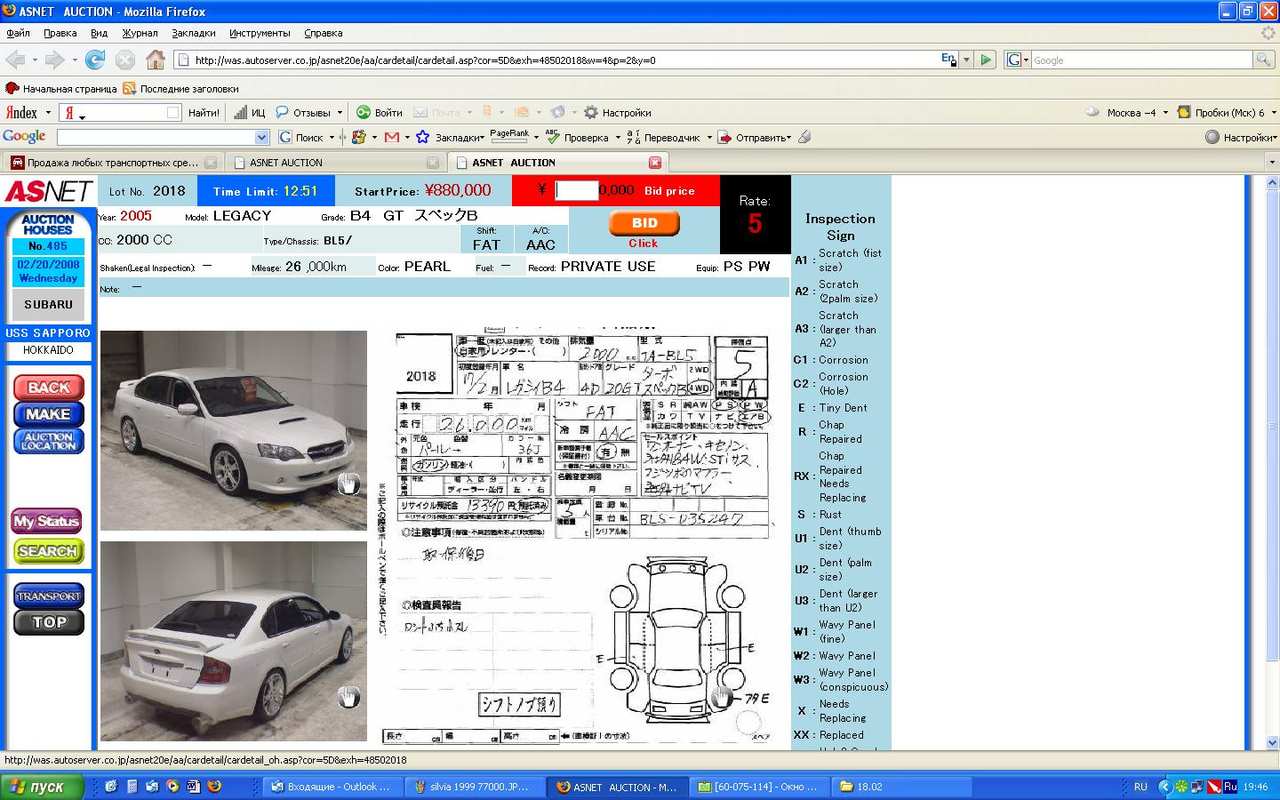Screen dimensions: 1280x800
Task: Click the Firefox back arrow
Action: 15,60
